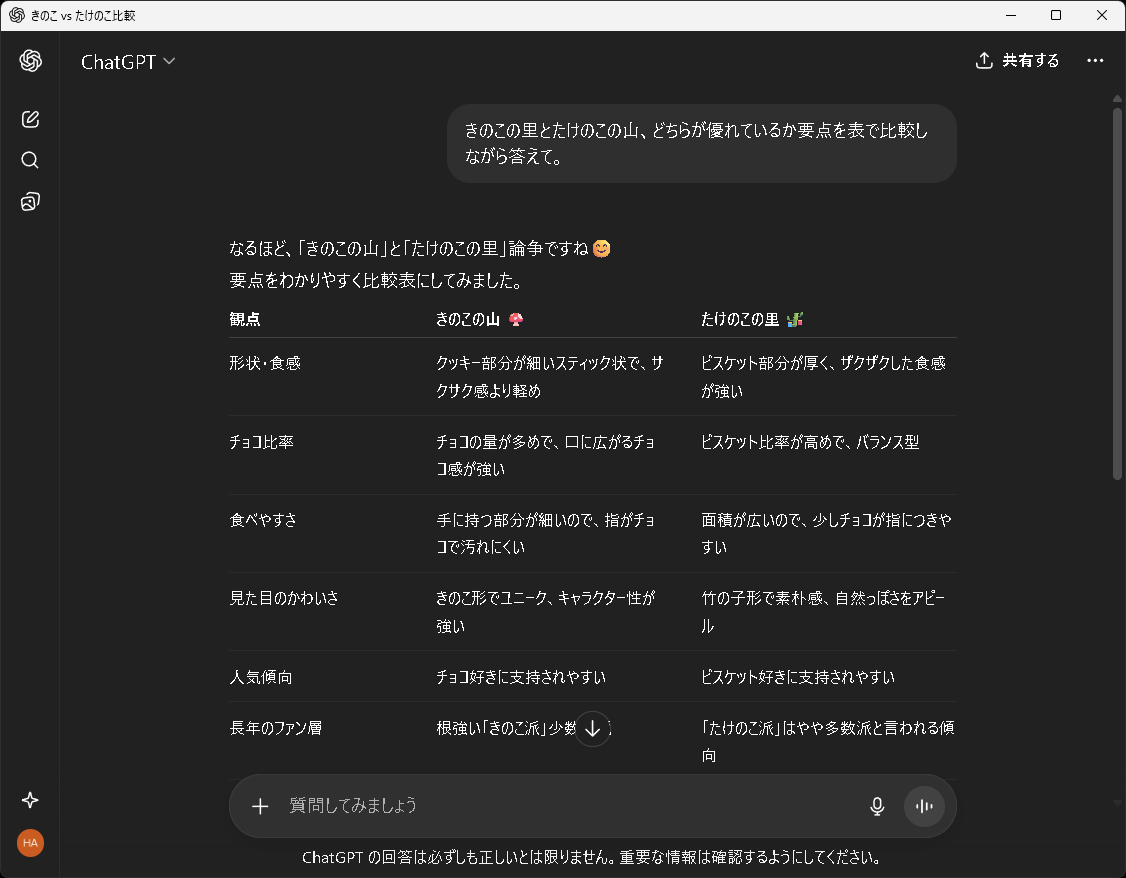Activate dictation with the microphone icon

(877, 806)
